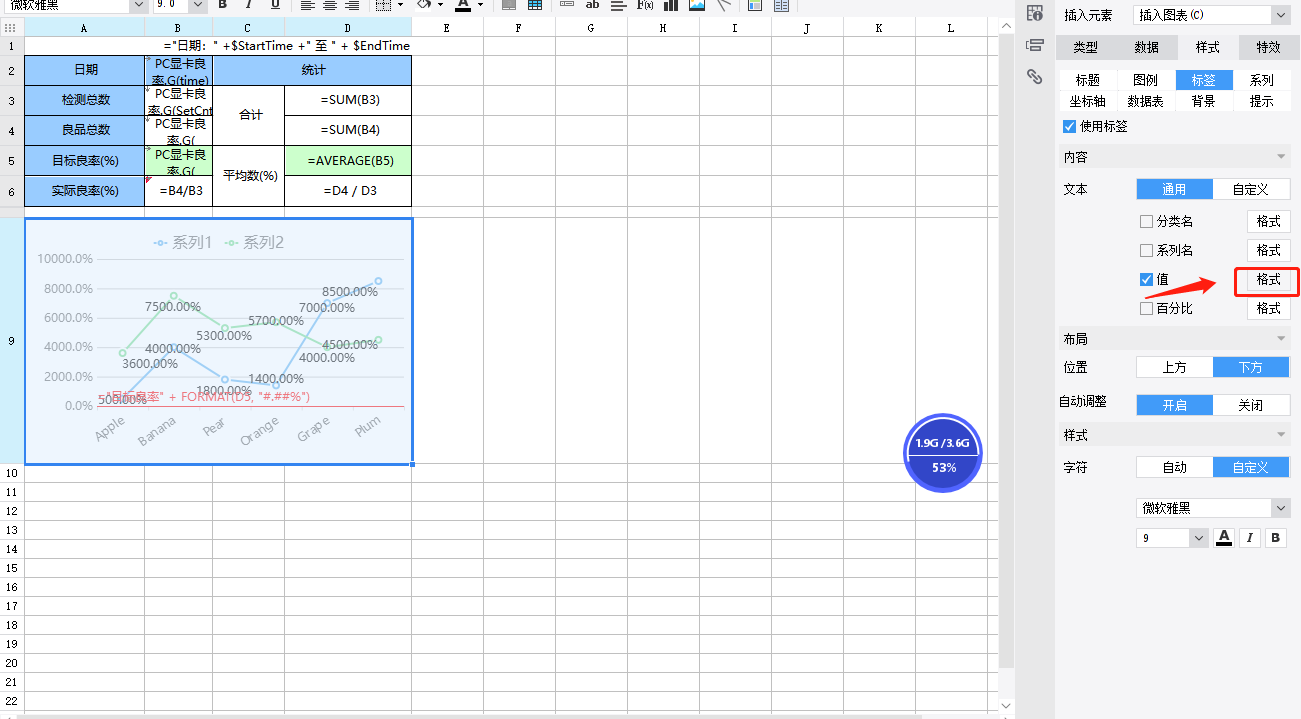The height and width of the screenshot is (719, 1301).
Task: Uncheck the 使用标签 checkbox
Action: click(x=1069, y=127)
